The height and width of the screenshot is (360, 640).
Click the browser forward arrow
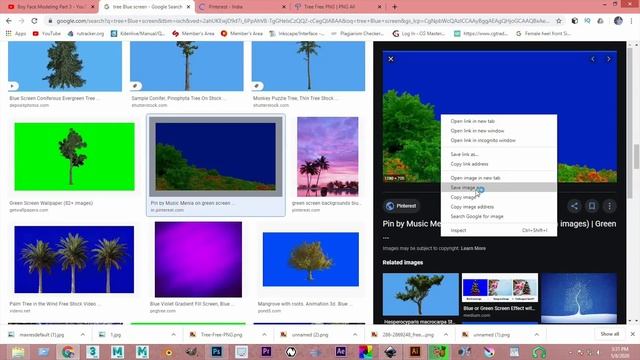pyautogui.click(x=21, y=21)
